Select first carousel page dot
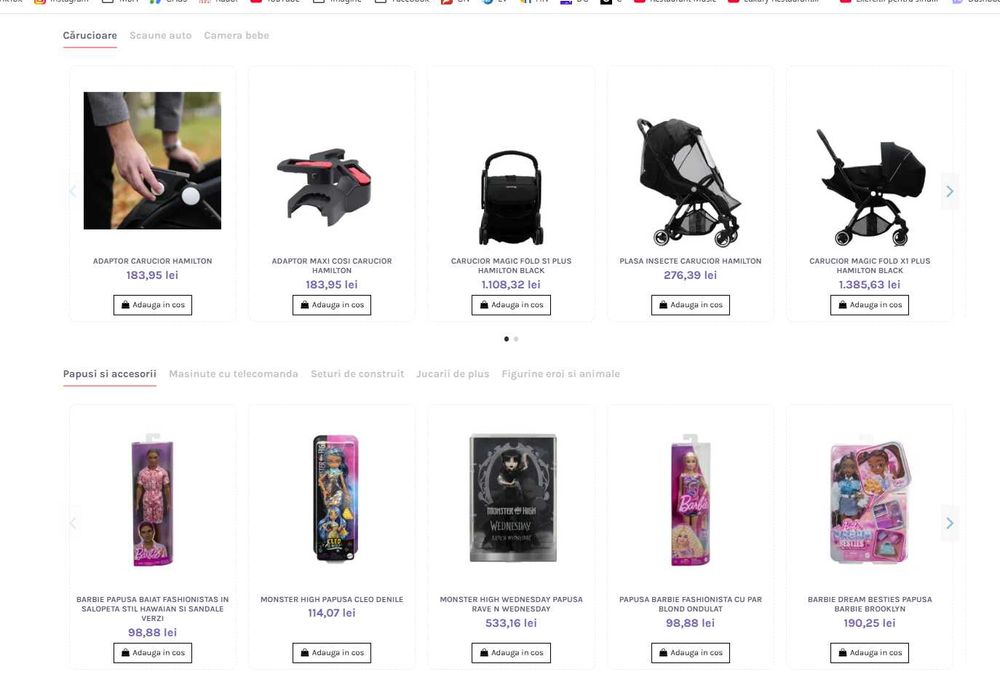1000x675 pixels. point(506,339)
